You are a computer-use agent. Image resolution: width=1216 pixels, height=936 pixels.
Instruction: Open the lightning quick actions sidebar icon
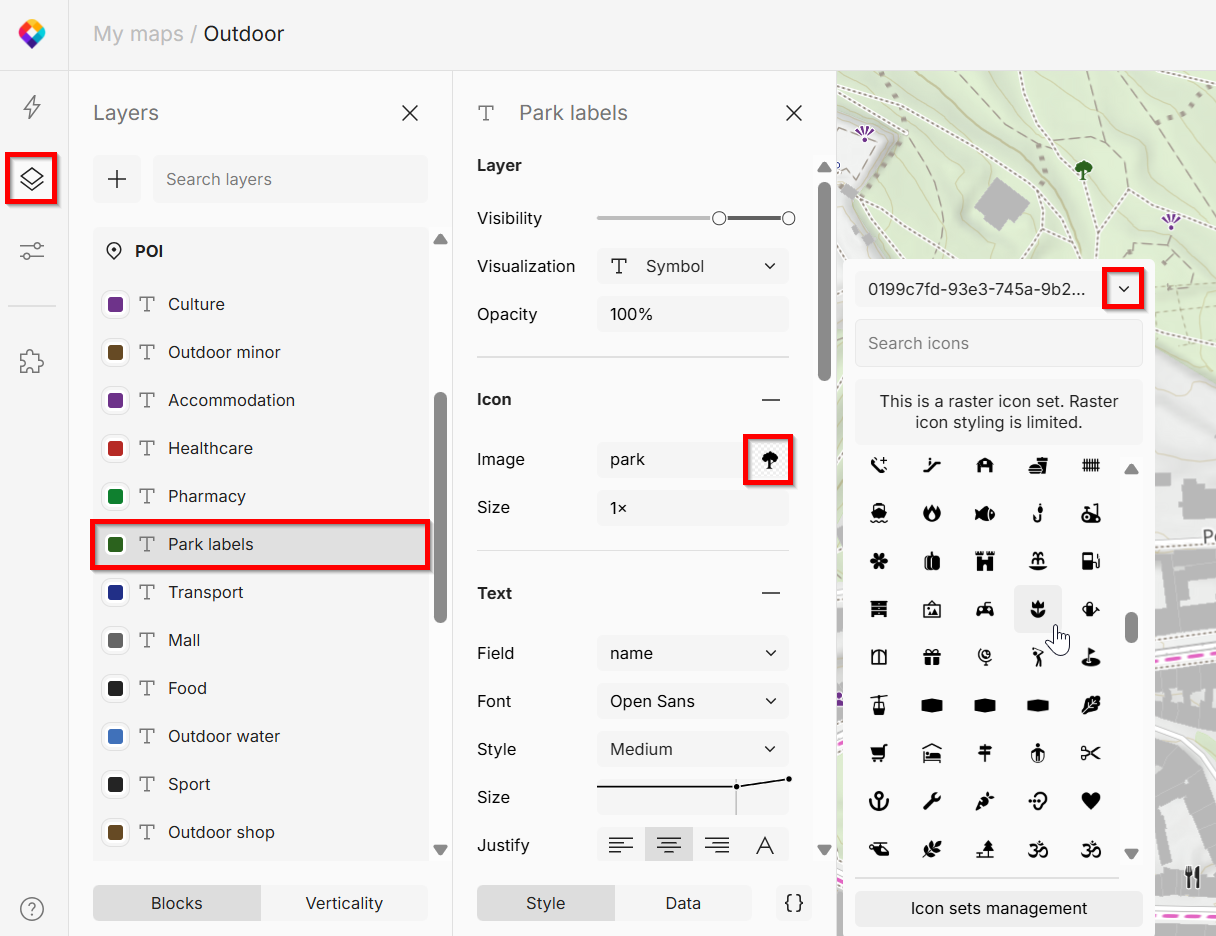point(32,107)
